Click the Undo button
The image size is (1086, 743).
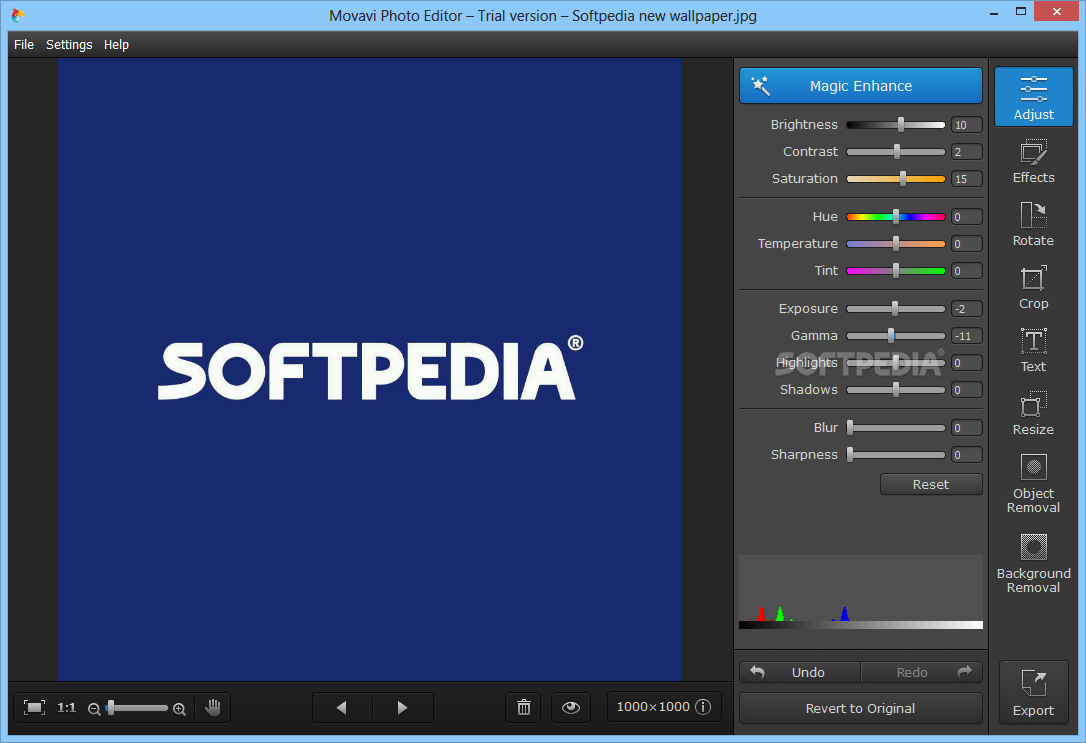[x=800, y=672]
